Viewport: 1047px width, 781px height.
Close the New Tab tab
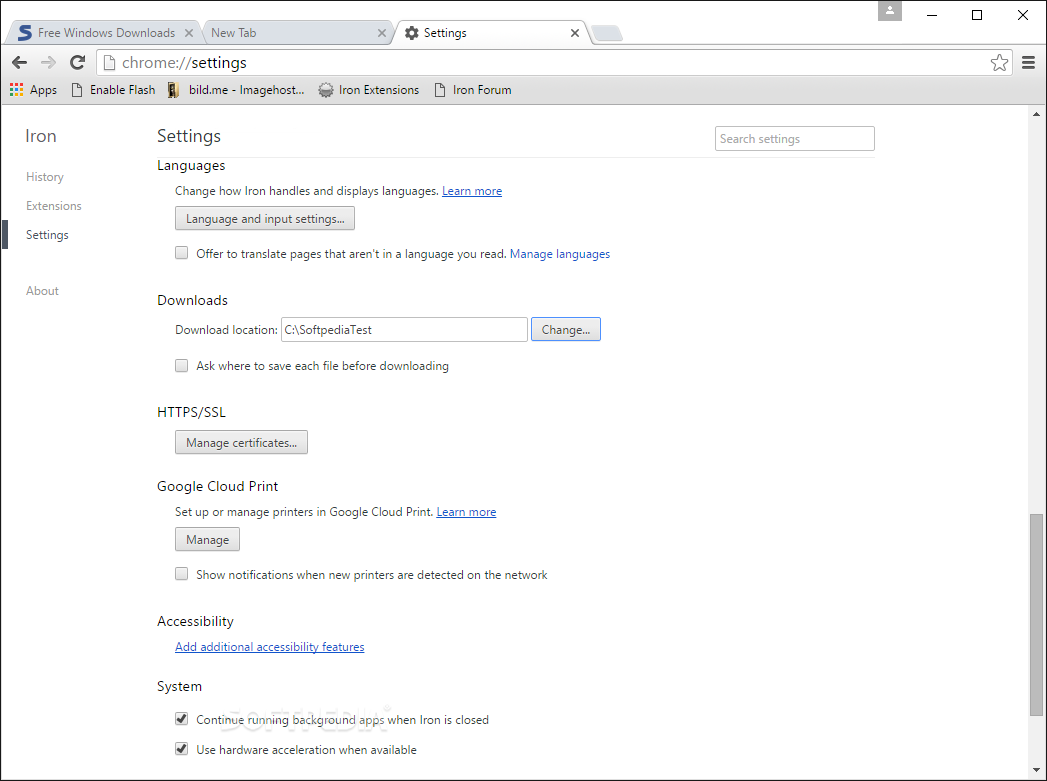(381, 33)
